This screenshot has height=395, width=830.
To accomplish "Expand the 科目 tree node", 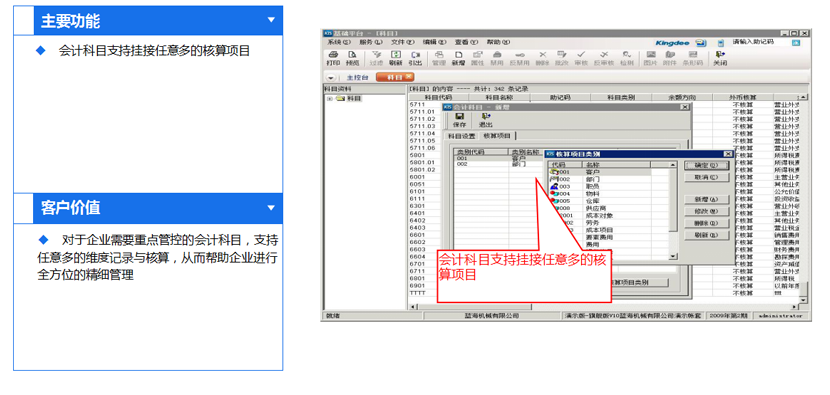I will pos(330,98).
